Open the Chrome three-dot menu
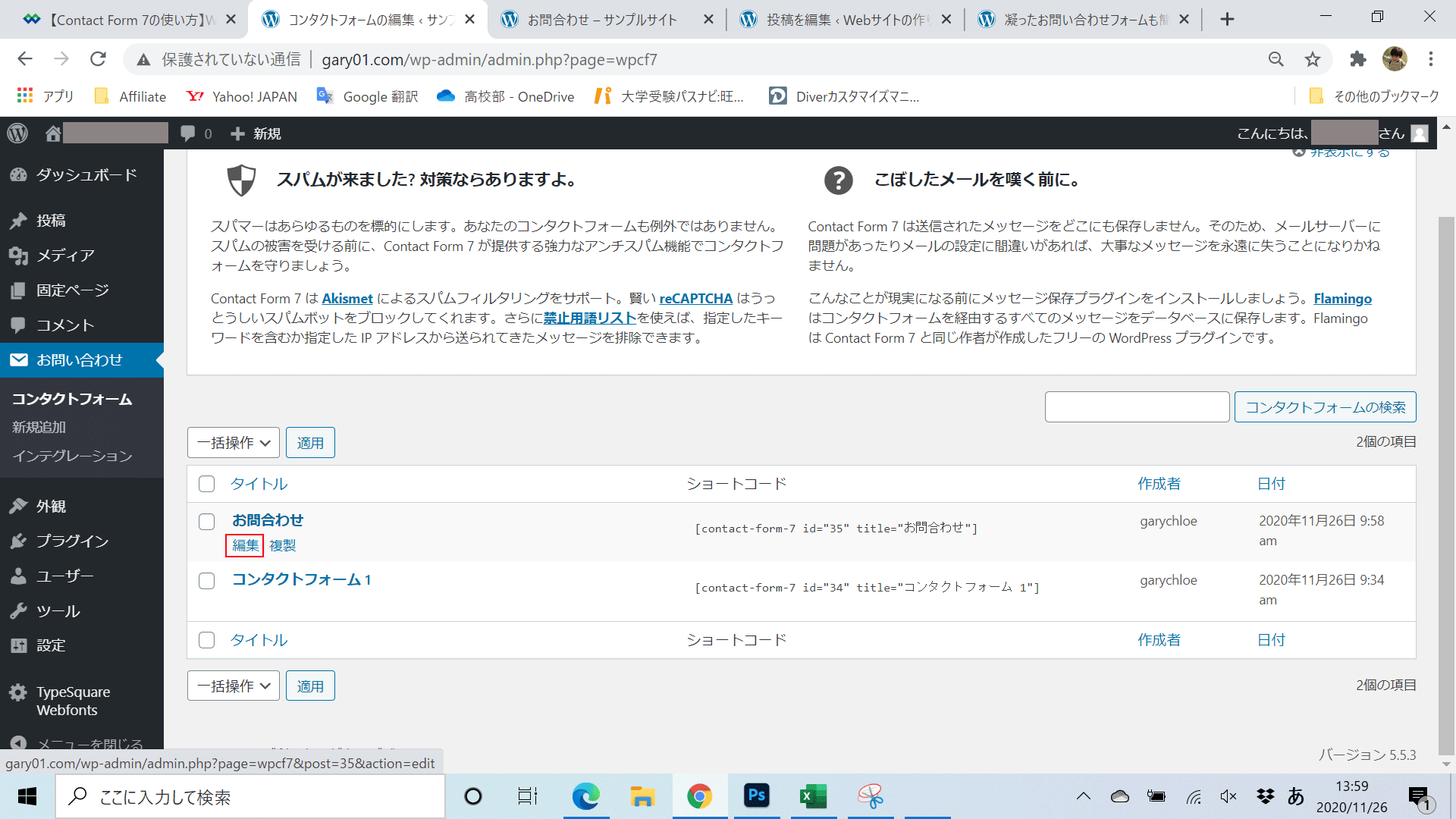Screen dimensions: 1456x819 tap(1430, 59)
